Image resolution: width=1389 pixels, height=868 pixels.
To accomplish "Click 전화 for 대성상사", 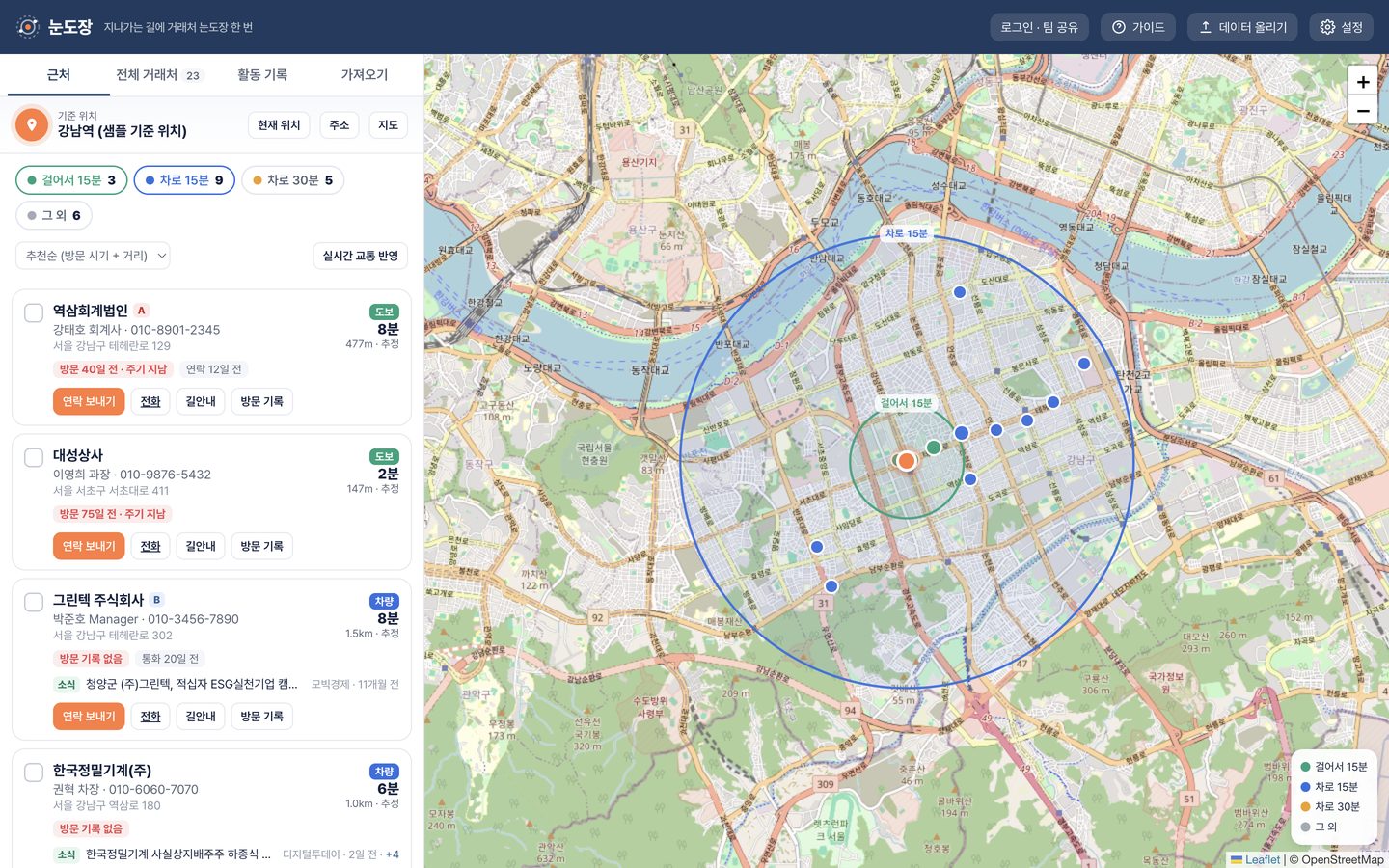I will pyautogui.click(x=150, y=546).
